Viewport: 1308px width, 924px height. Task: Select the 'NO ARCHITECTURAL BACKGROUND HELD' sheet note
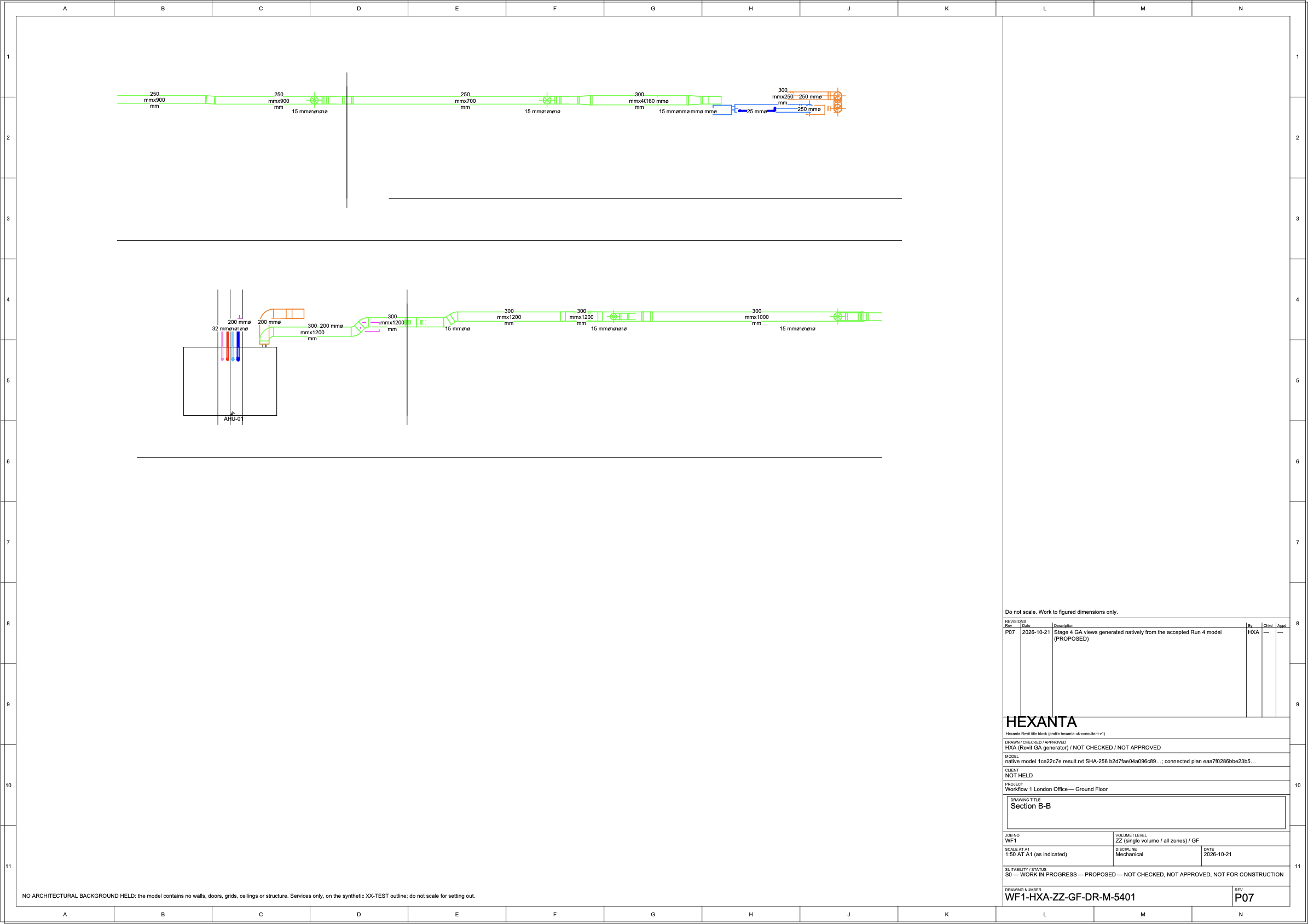coord(248,896)
